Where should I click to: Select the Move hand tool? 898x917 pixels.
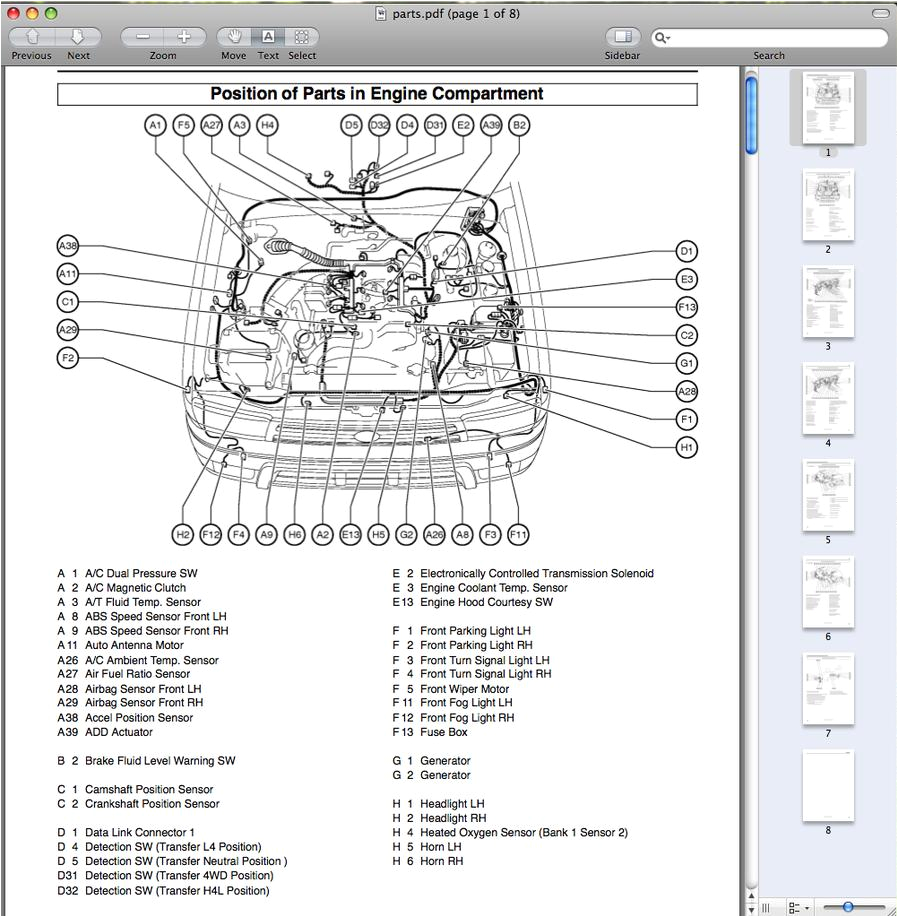coord(233,38)
